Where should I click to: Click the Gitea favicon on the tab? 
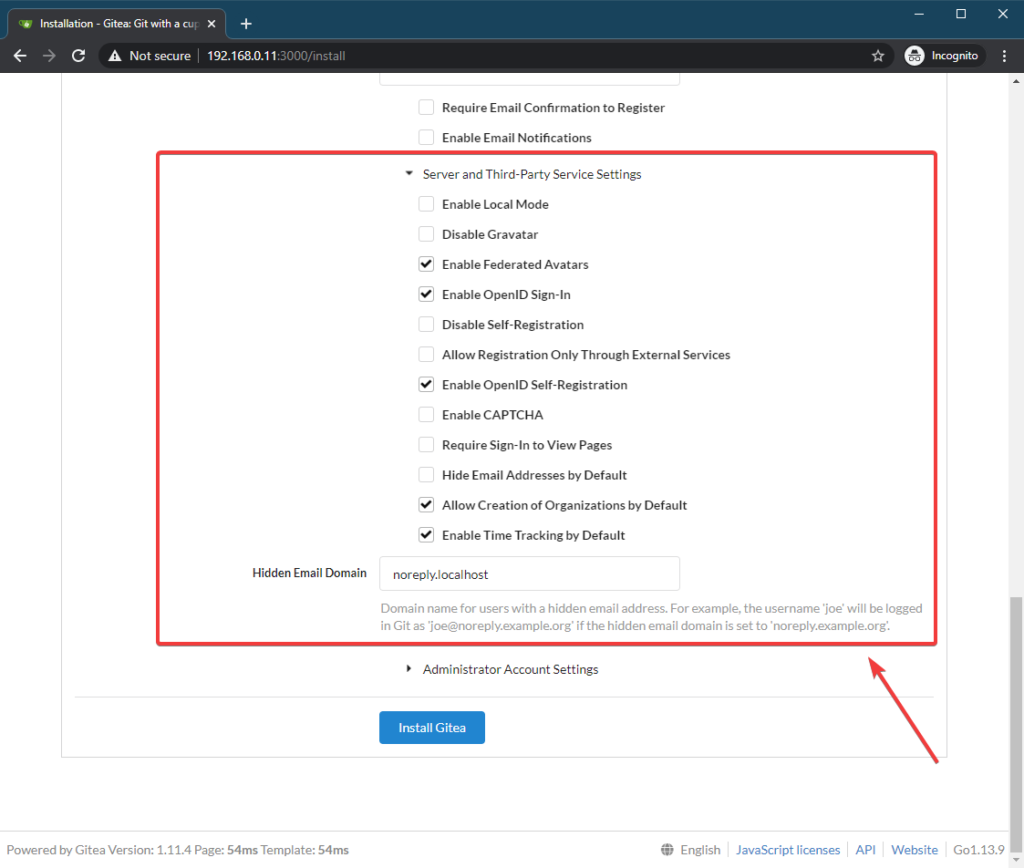tap(25, 24)
